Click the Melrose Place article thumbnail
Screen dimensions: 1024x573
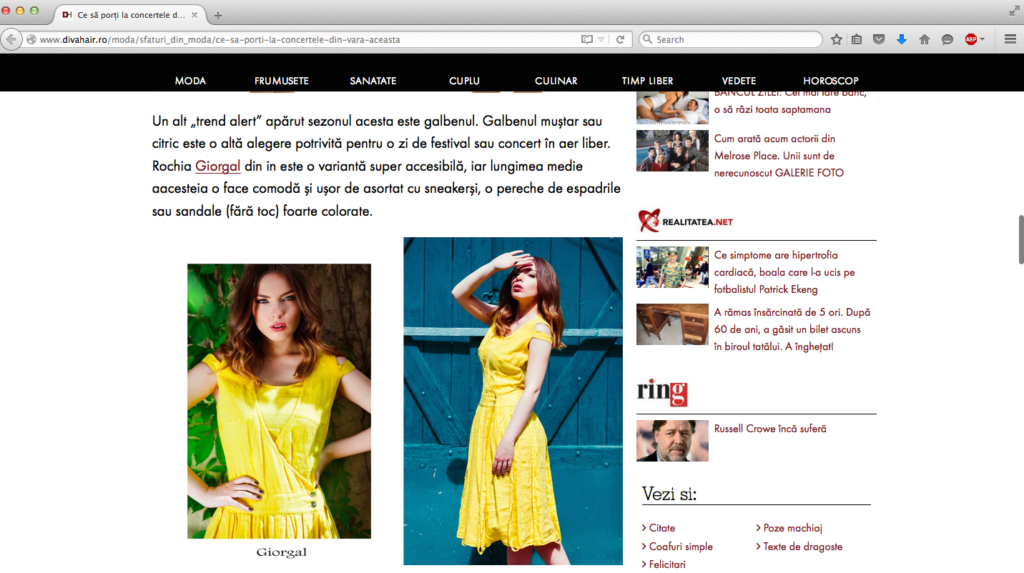point(672,151)
